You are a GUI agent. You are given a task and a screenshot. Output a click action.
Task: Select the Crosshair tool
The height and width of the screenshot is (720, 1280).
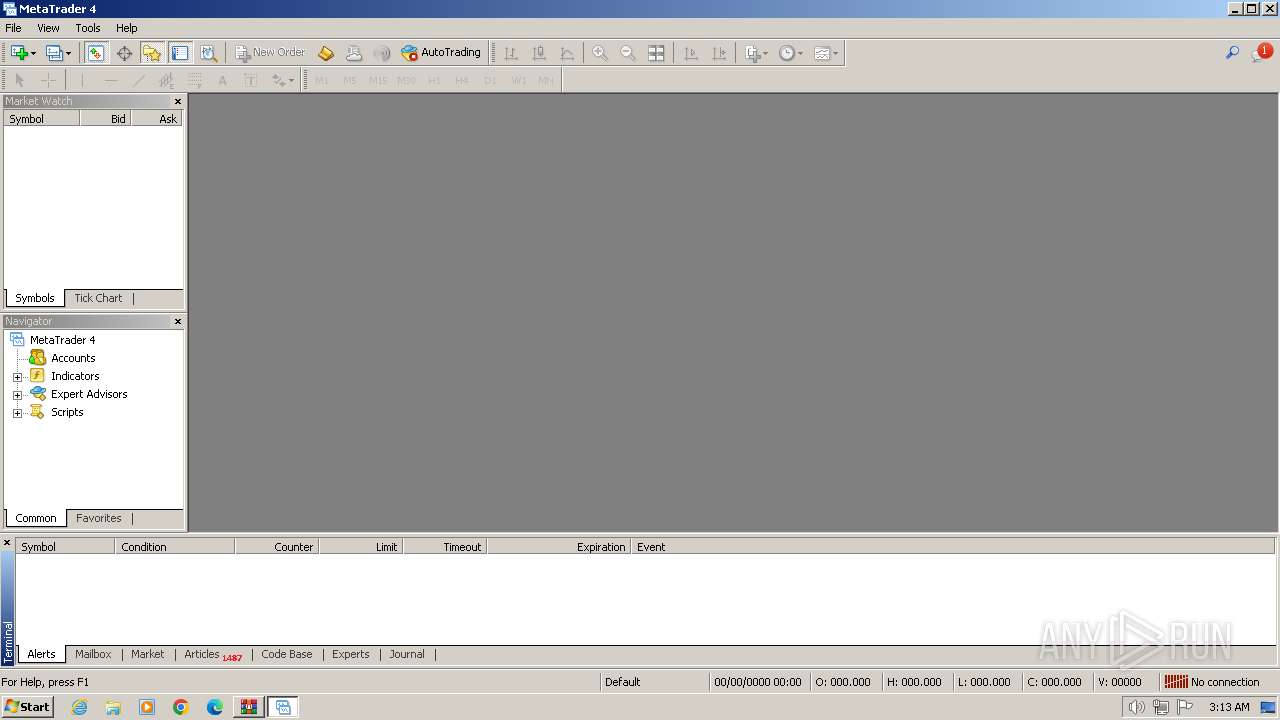[47, 80]
